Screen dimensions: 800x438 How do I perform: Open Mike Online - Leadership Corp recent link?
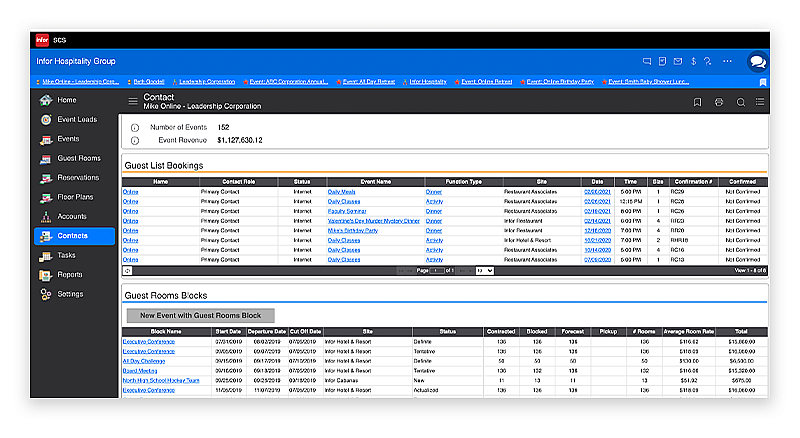[x=81, y=82]
